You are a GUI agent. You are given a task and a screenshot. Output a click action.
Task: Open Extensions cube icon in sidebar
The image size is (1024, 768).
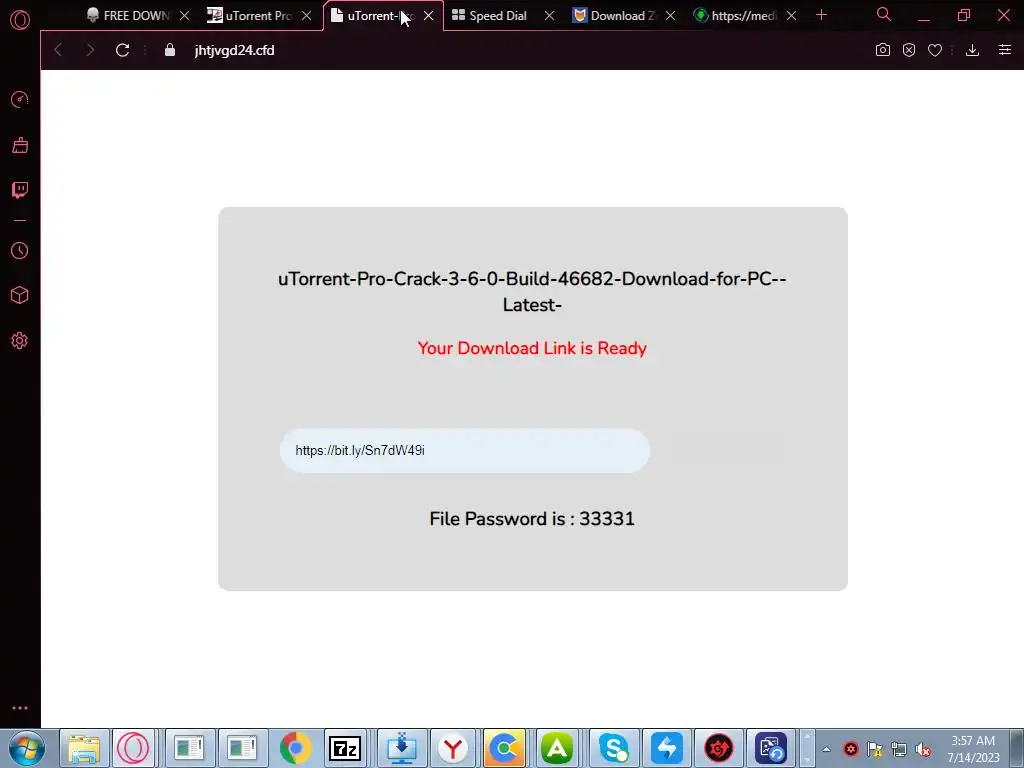click(x=20, y=295)
